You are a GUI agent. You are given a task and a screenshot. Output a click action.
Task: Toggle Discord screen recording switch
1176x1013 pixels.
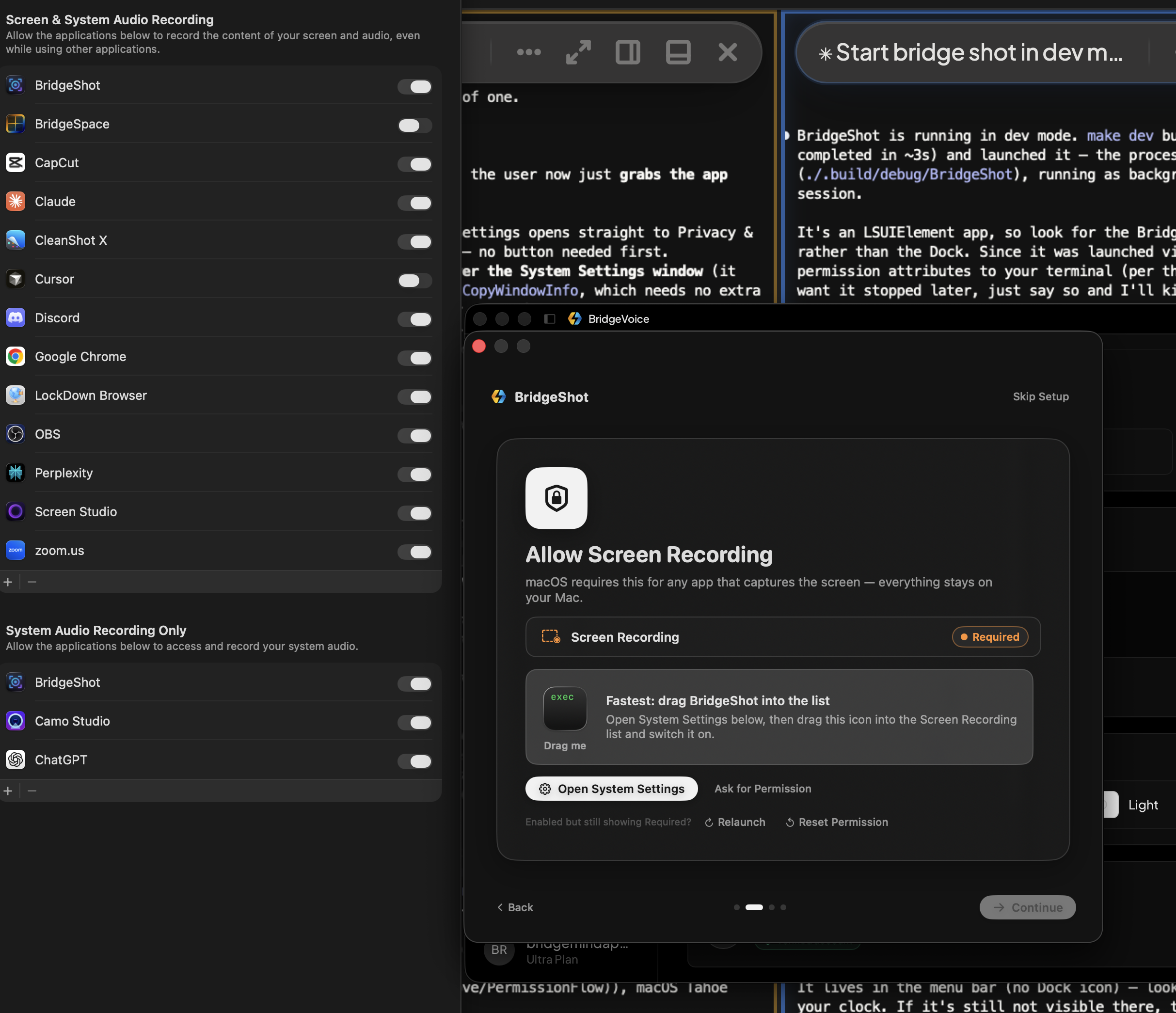[x=415, y=319]
